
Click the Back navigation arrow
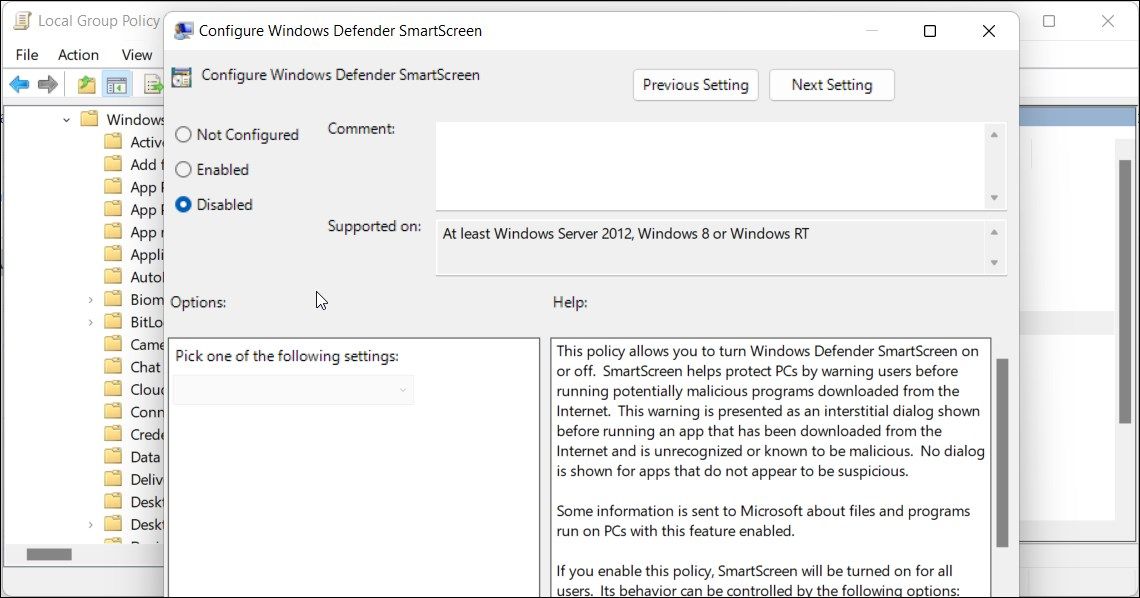click(x=18, y=84)
